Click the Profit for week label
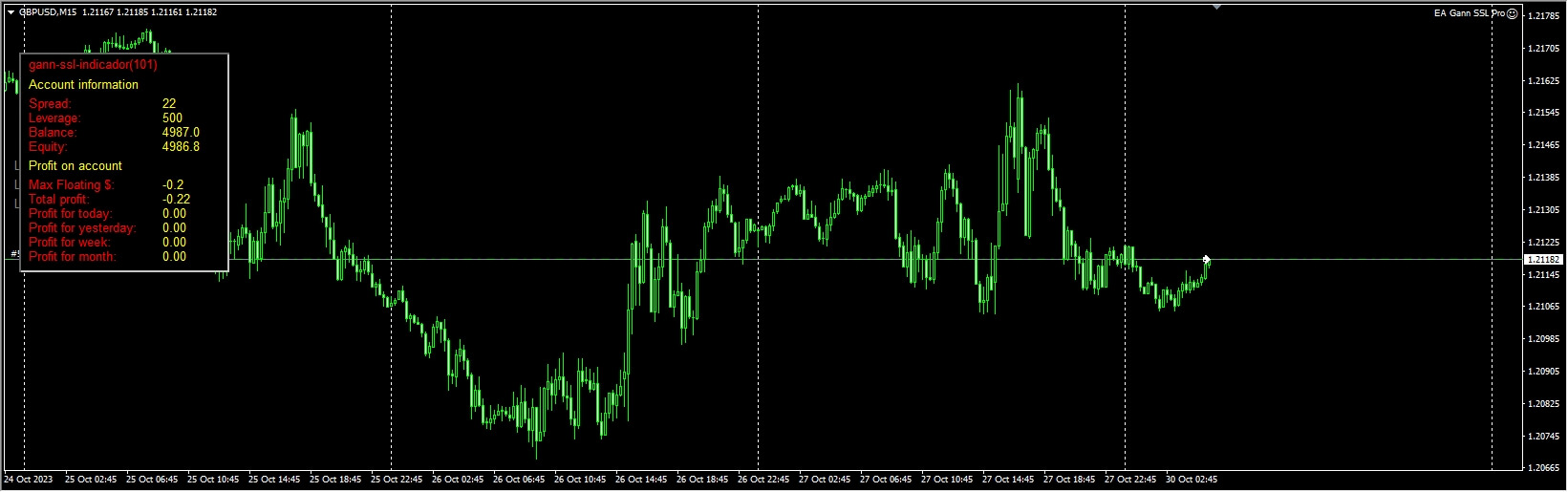1568x492 pixels. (70, 242)
